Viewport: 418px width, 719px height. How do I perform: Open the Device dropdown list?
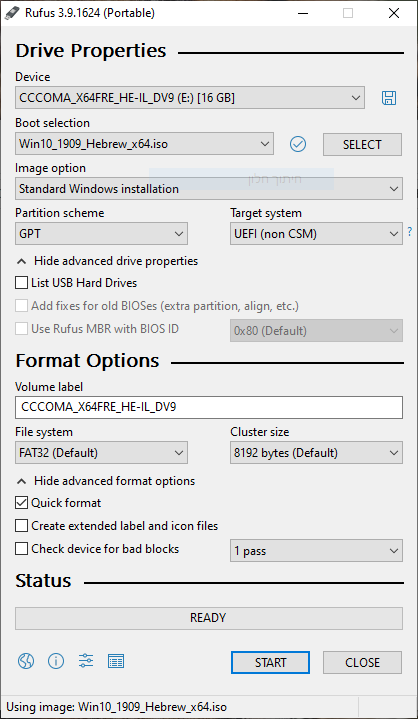pyautogui.click(x=190, y=98)
